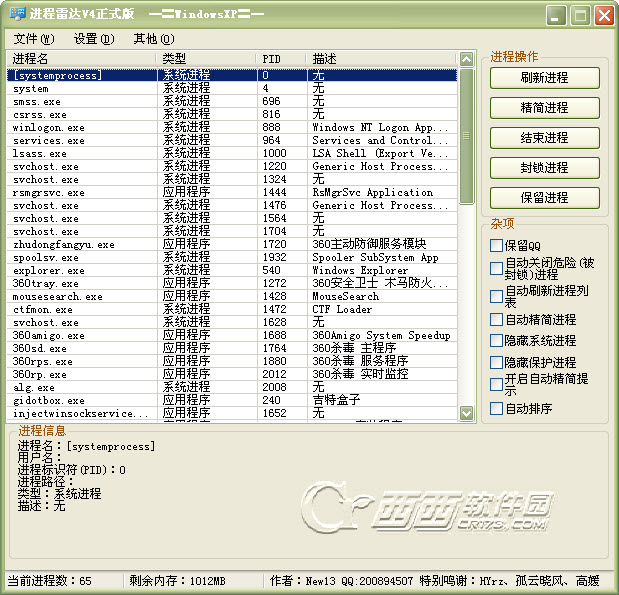Screen dimensions: 619x595
Task: Sort by the 描述 column header
Action: coord(382,59)
